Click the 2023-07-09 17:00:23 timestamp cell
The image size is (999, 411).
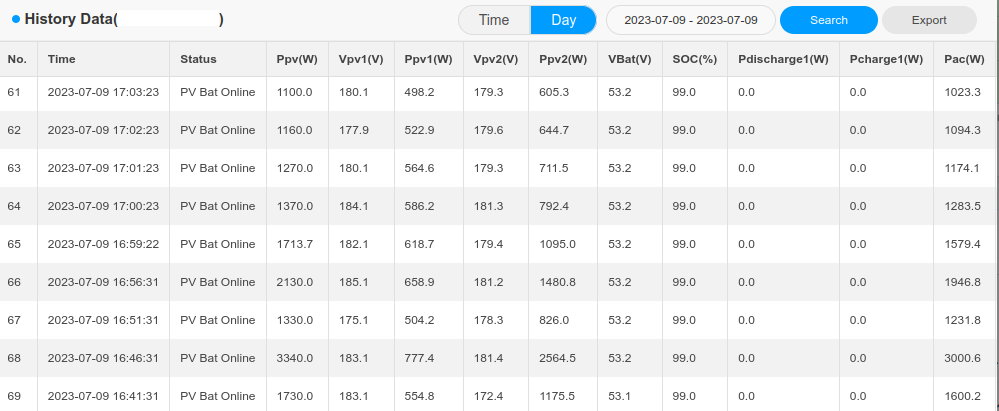[x=103, y=206]
